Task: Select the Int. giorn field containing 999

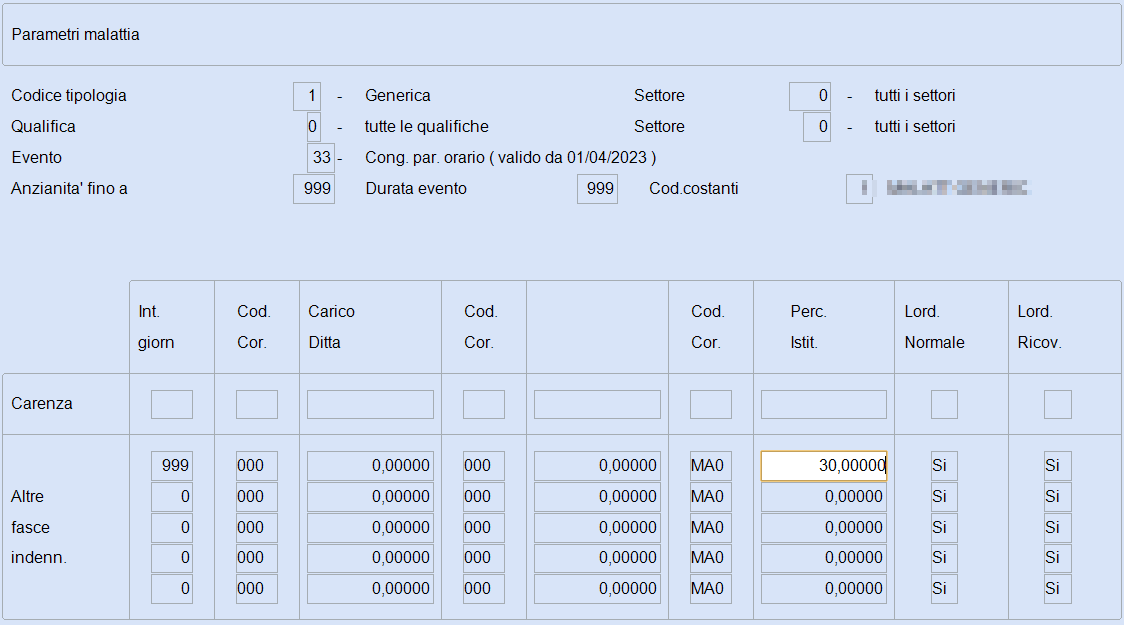Action: [x=172, y=466]
